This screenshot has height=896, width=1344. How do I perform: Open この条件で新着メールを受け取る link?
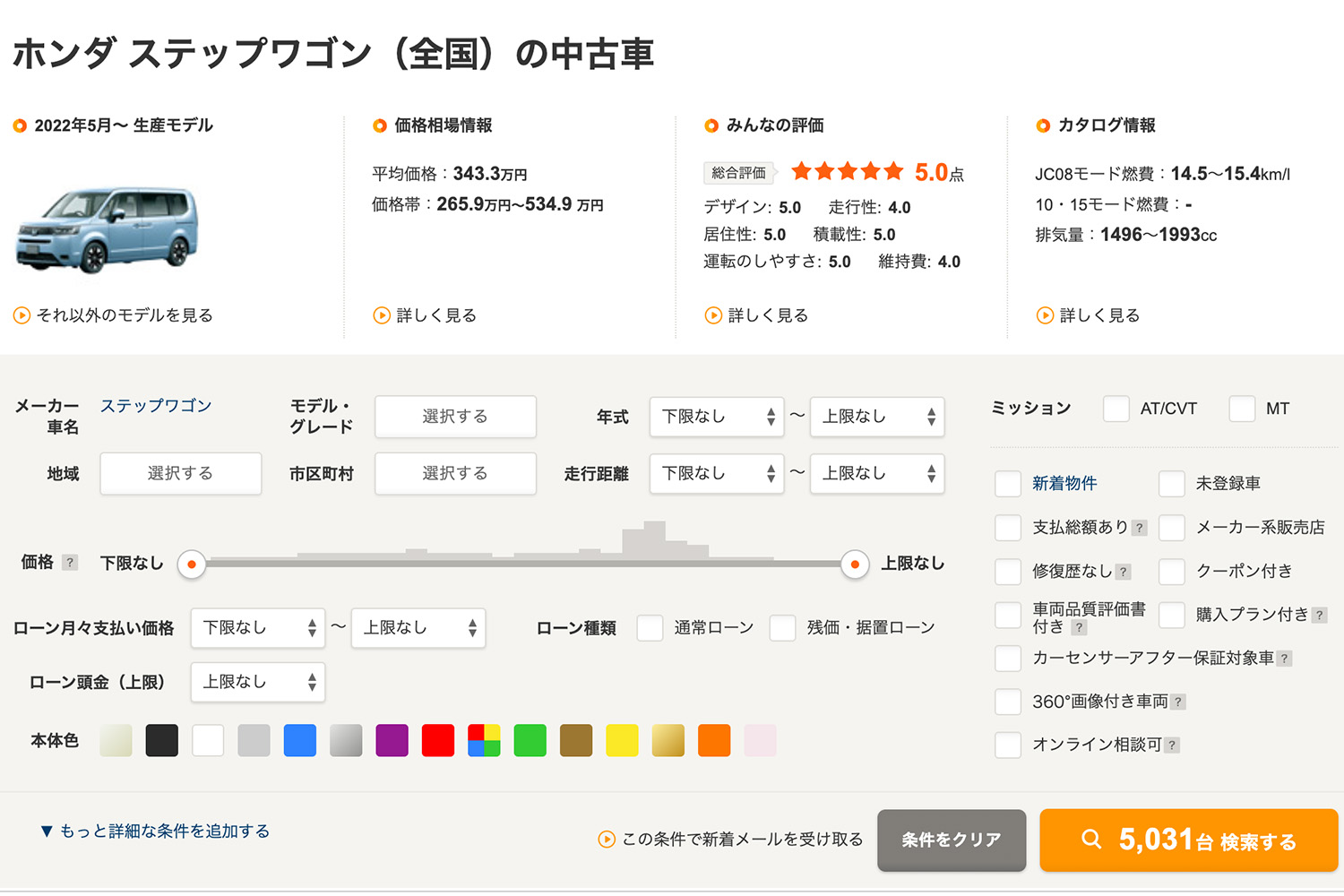coord(742,840)
